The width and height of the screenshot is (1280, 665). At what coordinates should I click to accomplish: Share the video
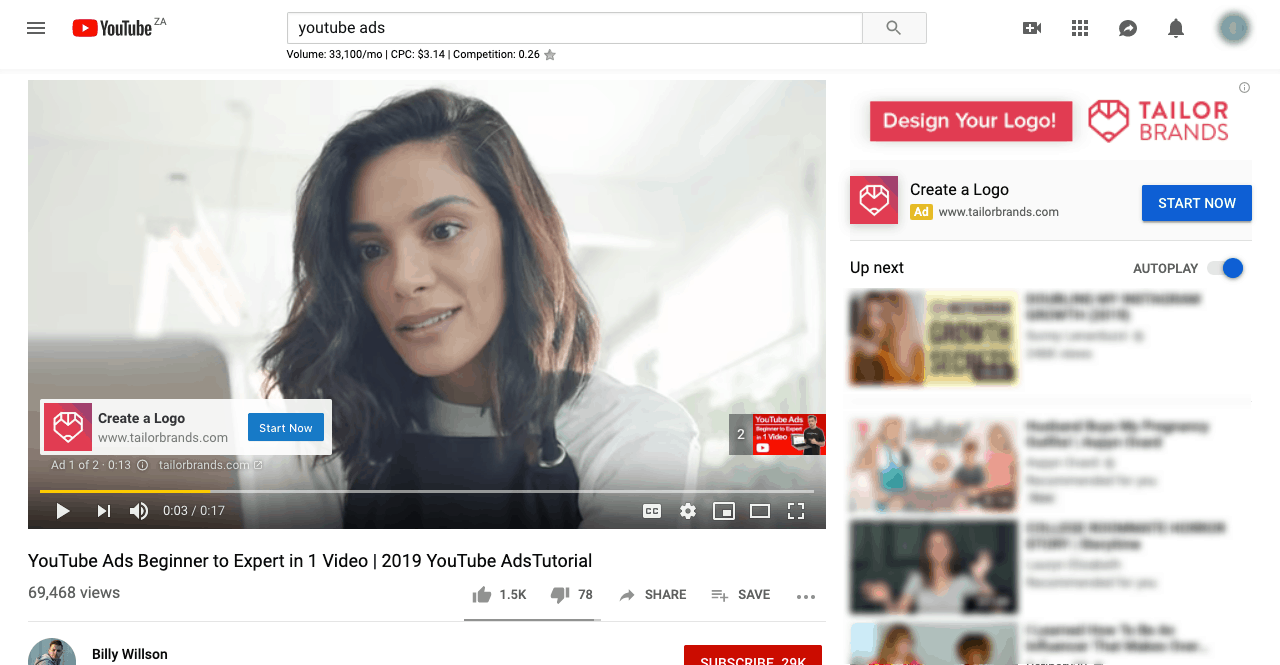653,595
